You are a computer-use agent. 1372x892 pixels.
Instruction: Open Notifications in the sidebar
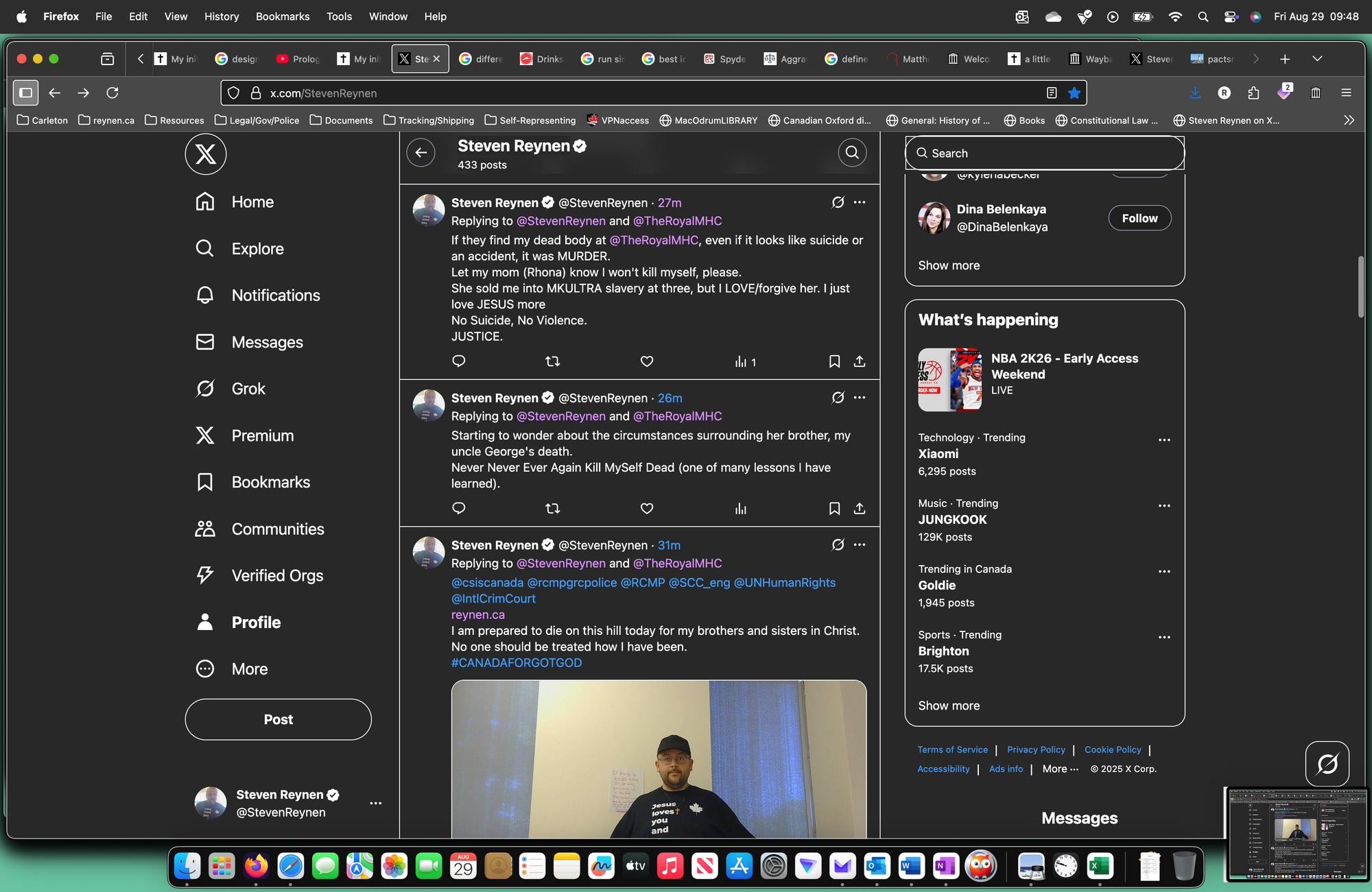[x=257, y=296]
